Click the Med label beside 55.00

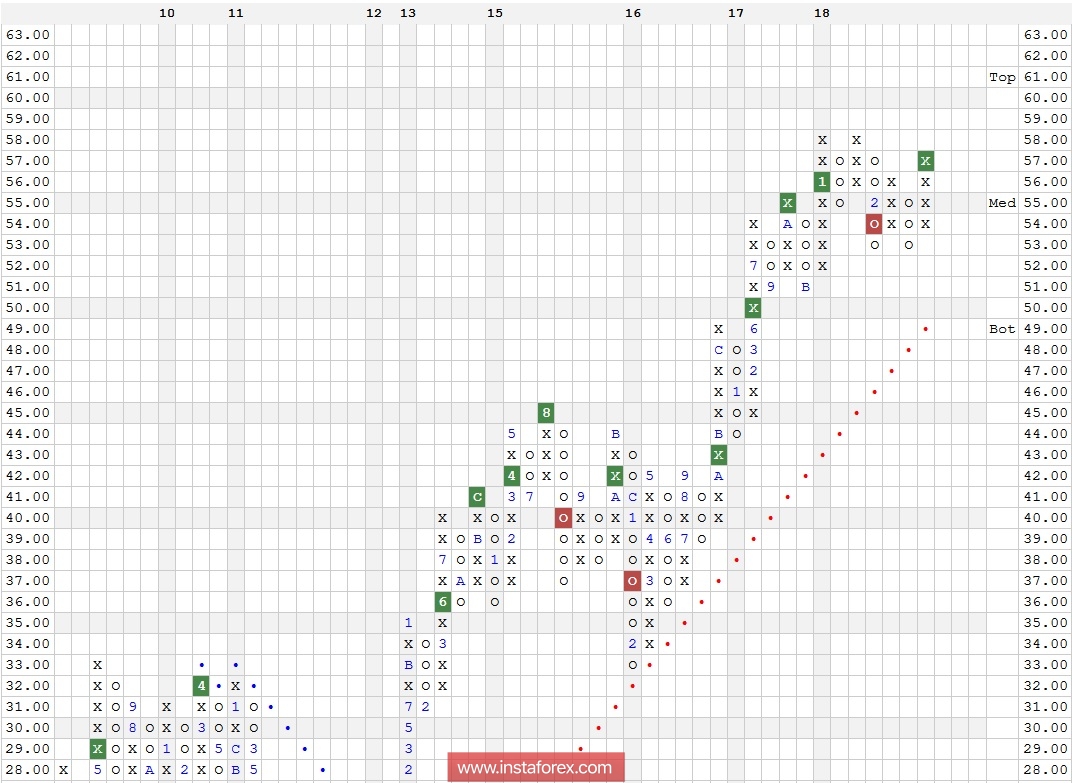coord(1002,203)
